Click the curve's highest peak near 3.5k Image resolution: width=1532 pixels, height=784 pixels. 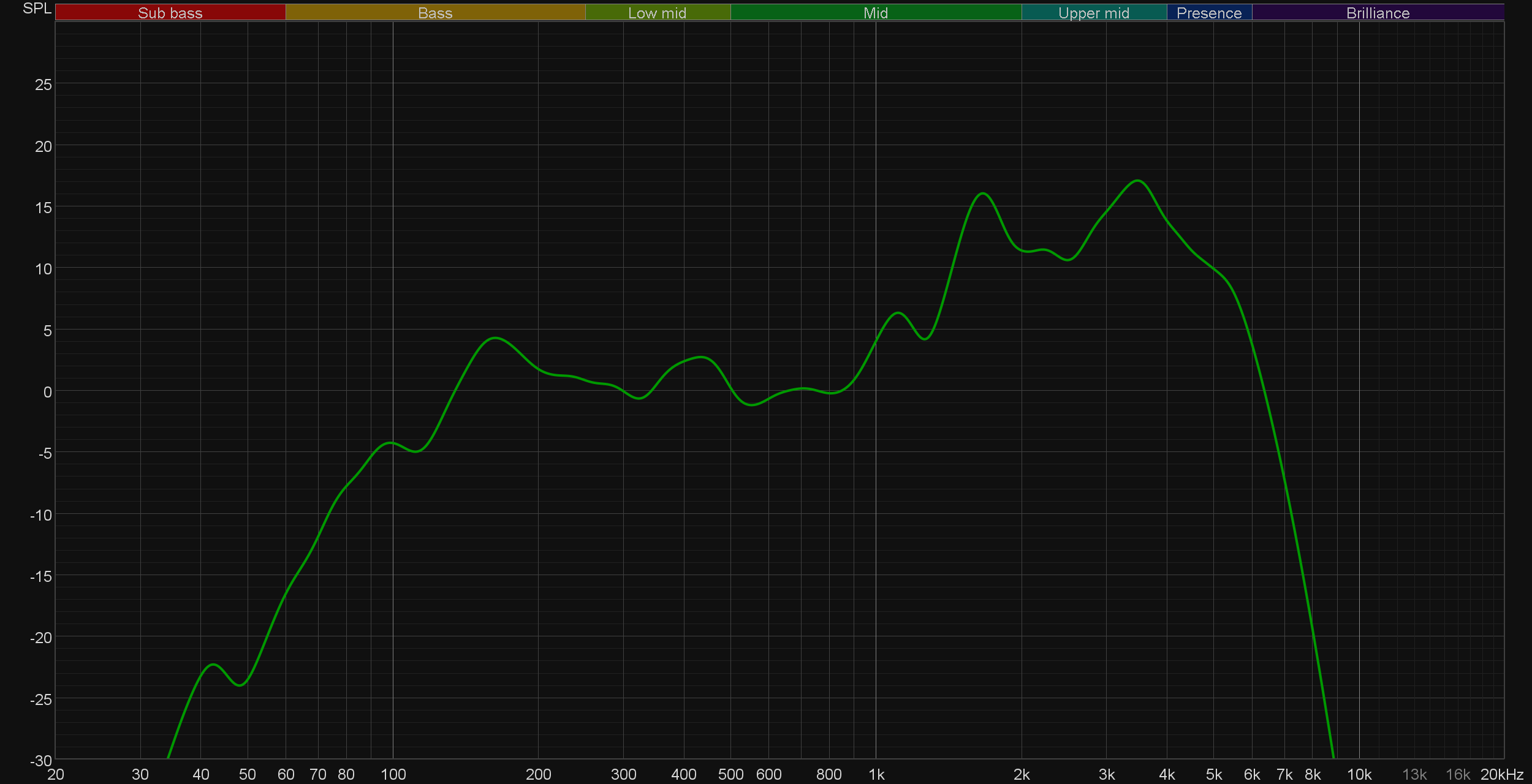click(1137, 181)
